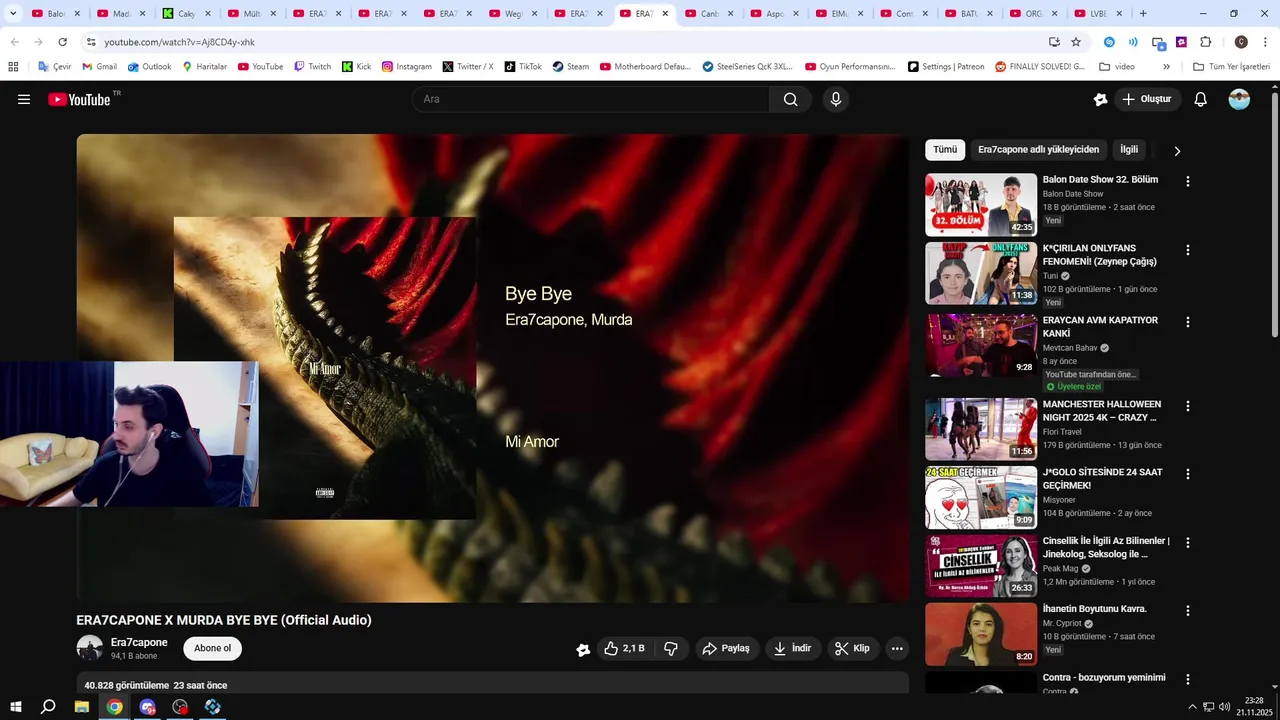The width and height of the screenshot is (1280, 720).
Task: Open the volume tray icon
Action: (1225, 707)
